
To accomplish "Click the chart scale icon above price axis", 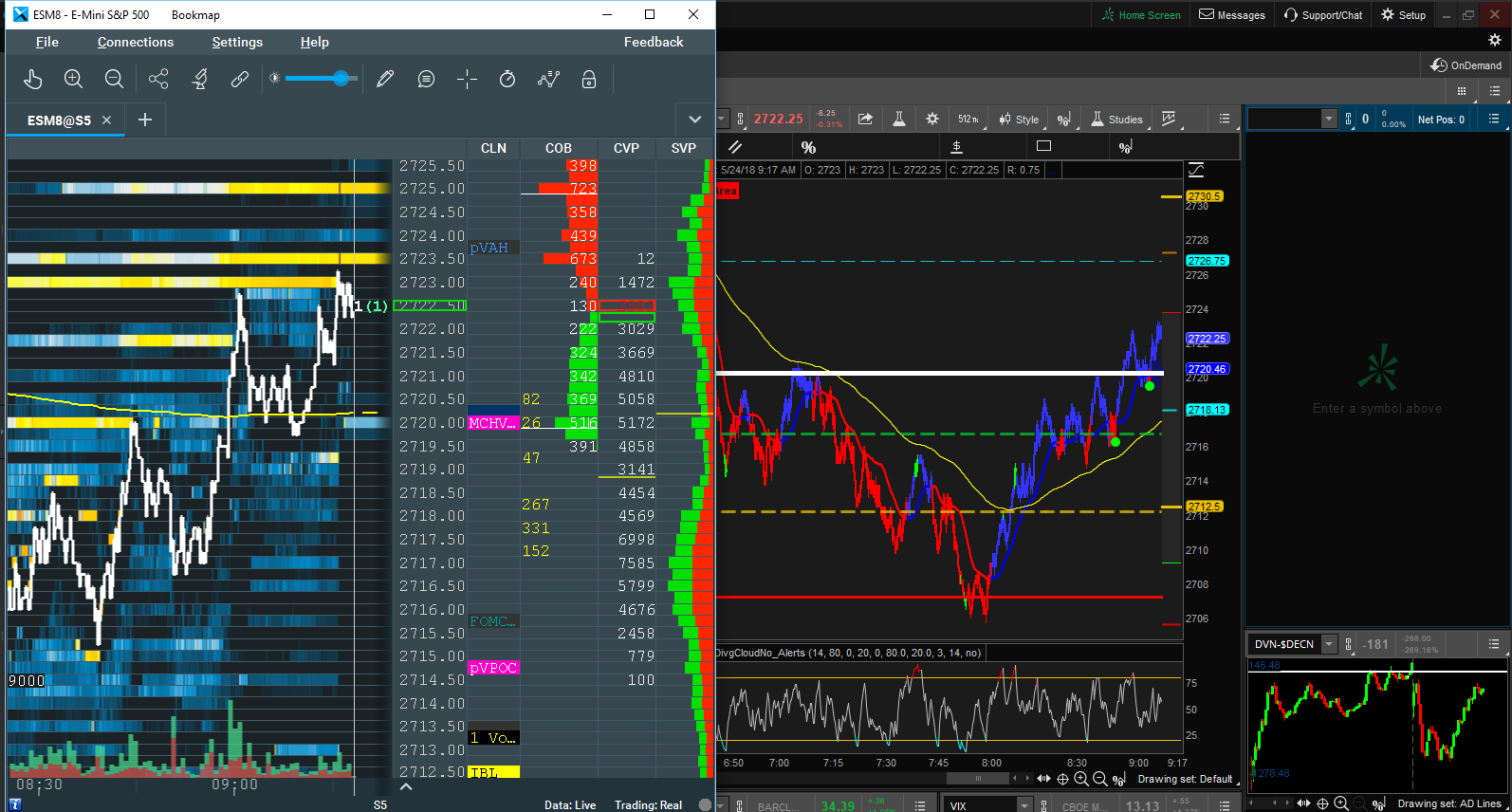I will tap(1196, 170).
